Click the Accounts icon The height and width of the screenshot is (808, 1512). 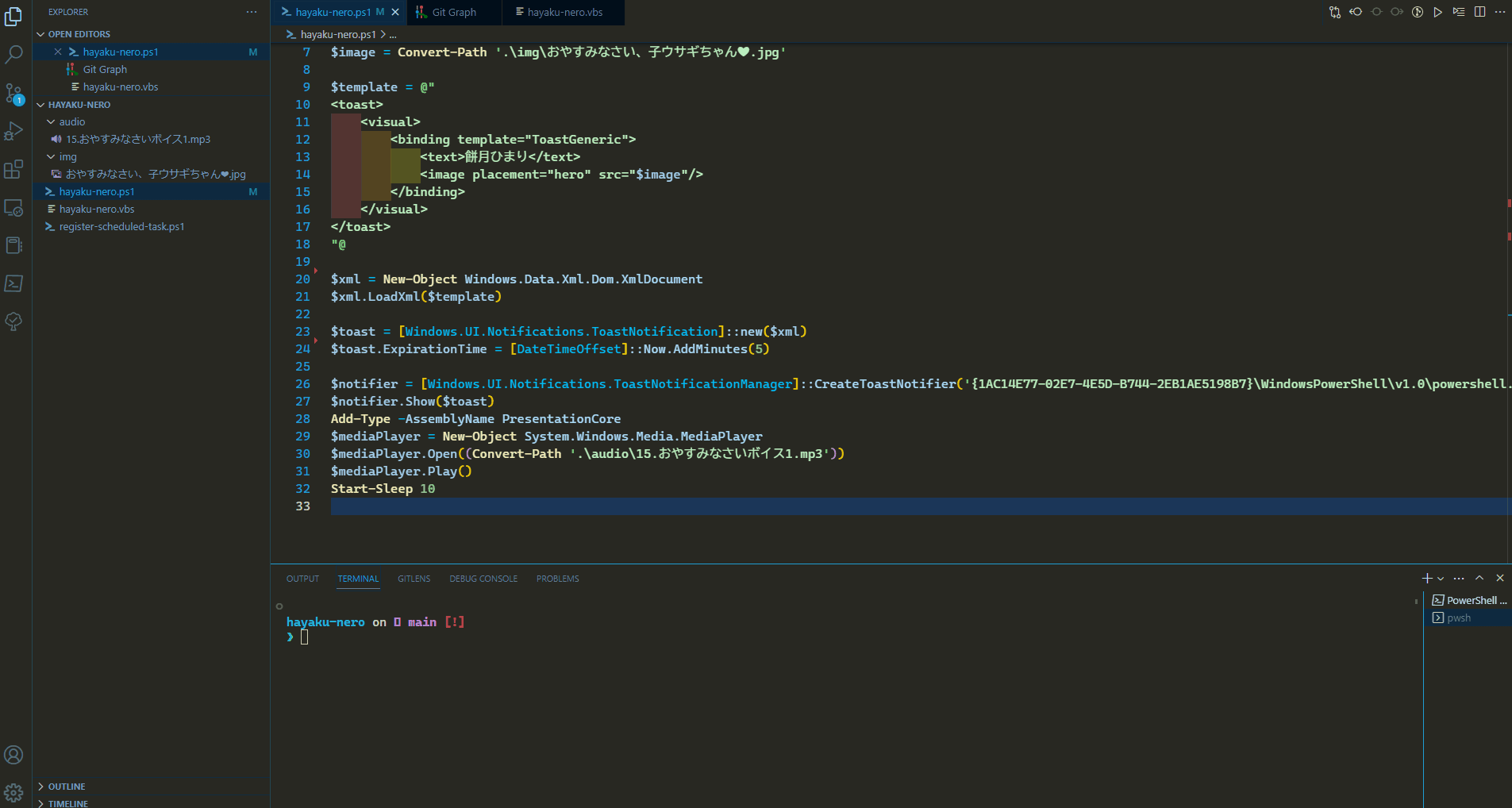[14, 755]
